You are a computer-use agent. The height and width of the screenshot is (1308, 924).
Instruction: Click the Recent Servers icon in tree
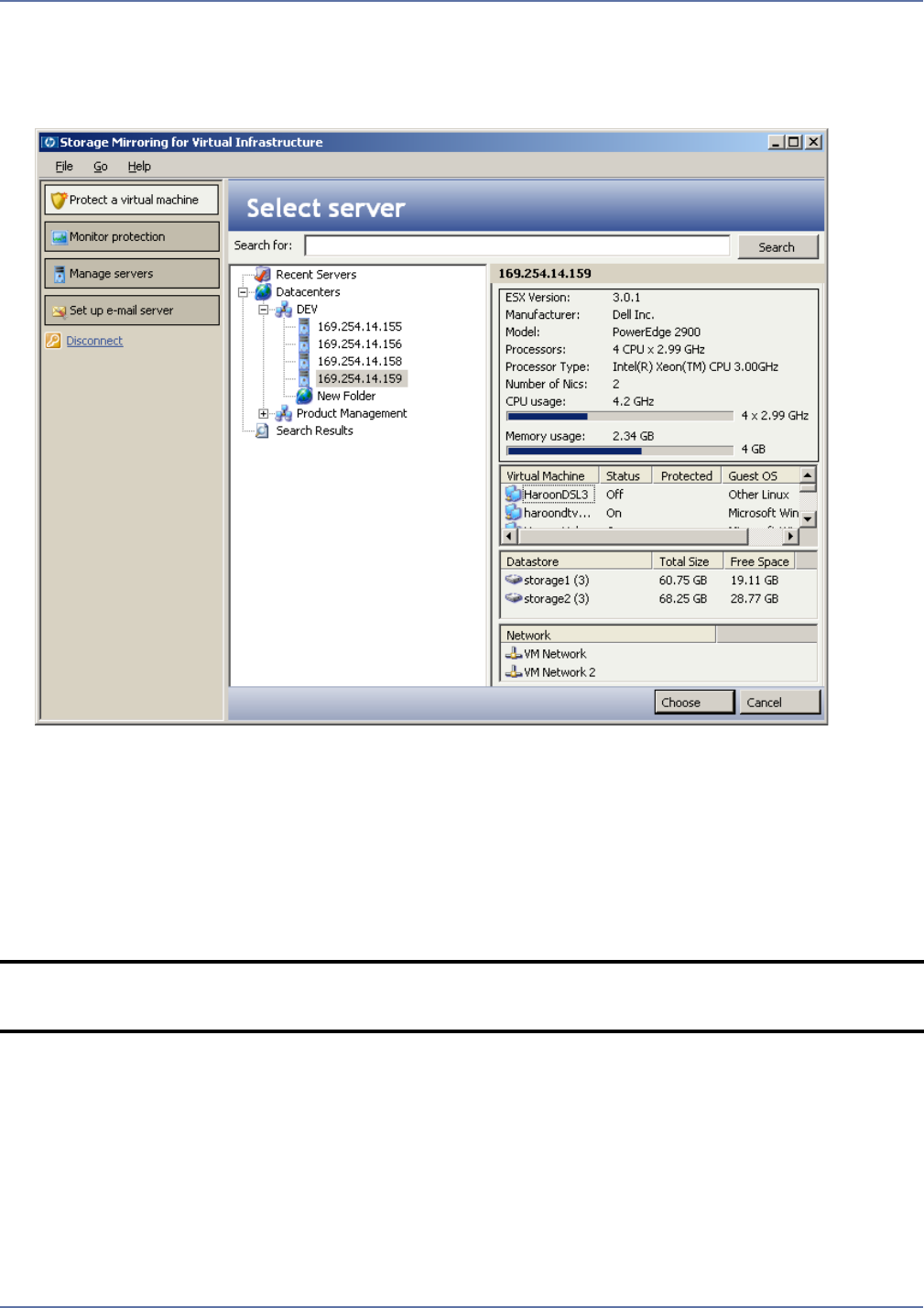263,275
